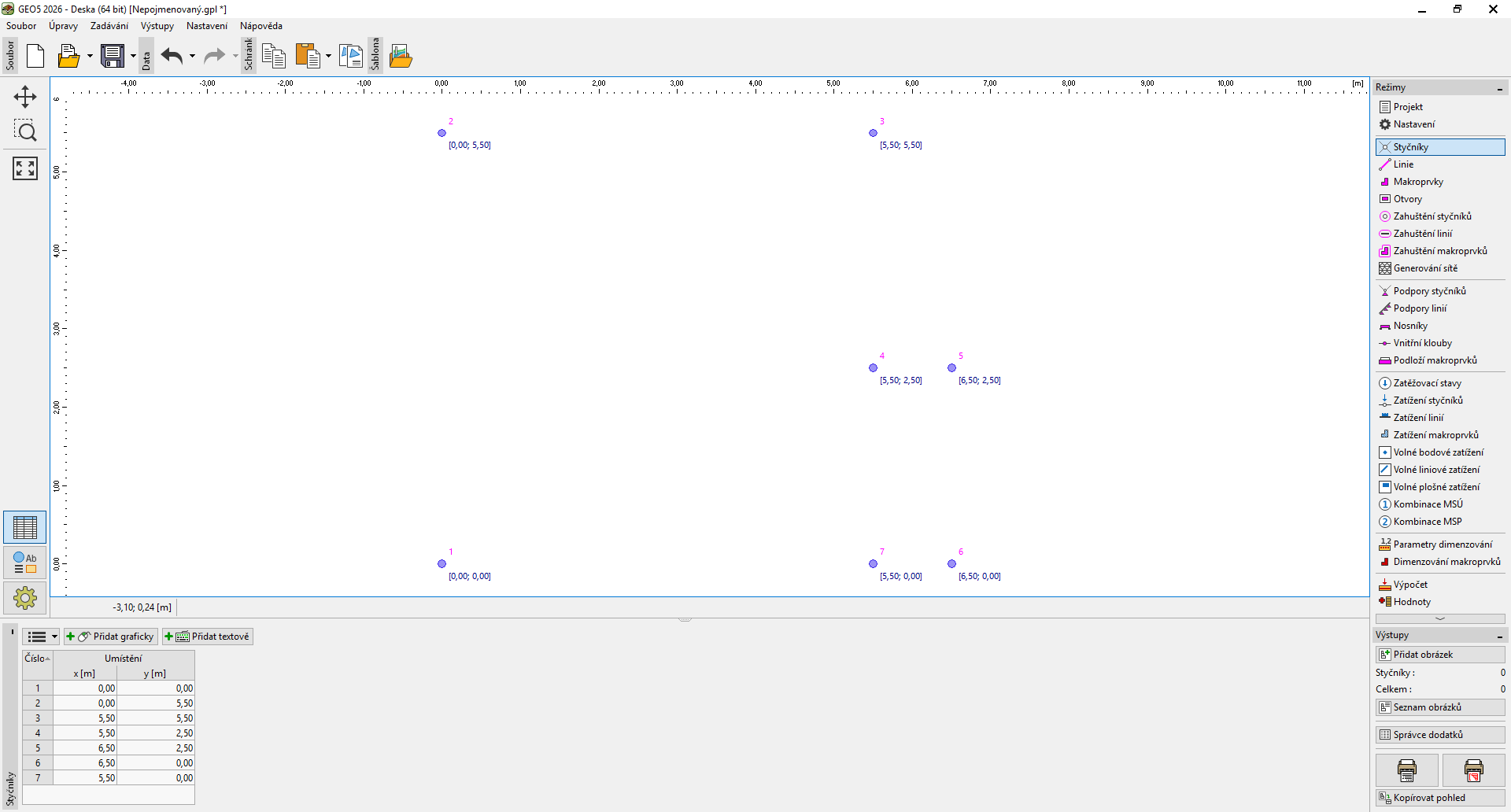Select the pan view tool

[25, 97]
